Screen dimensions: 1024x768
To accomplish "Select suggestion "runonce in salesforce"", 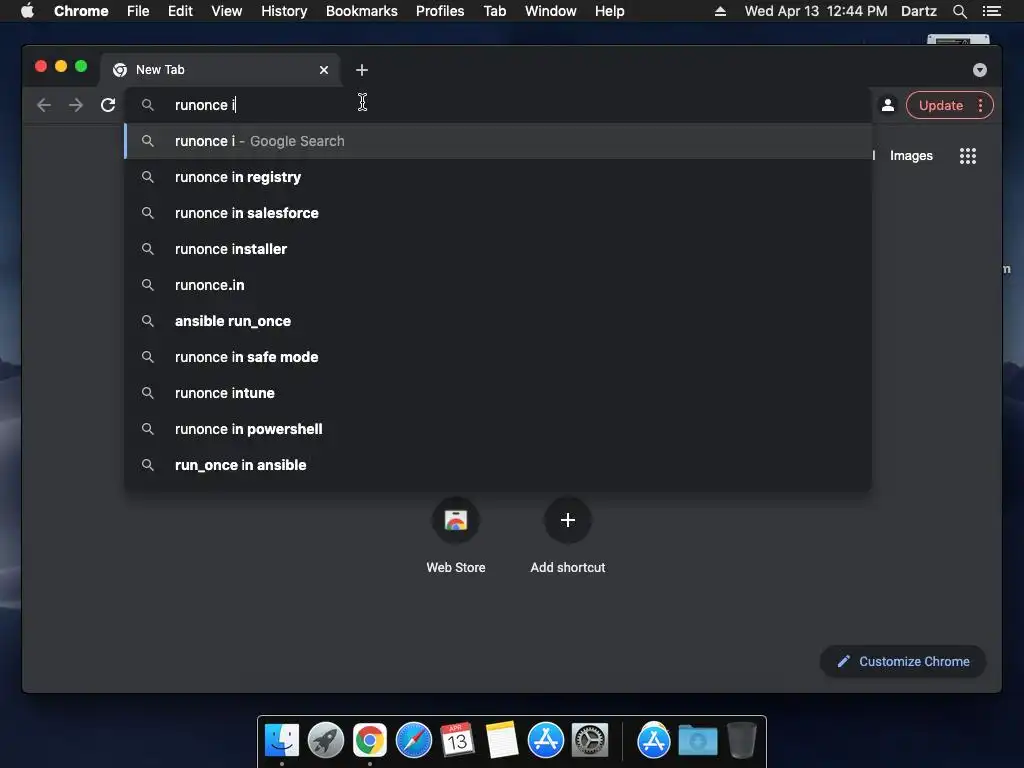I will (x=498, y=213).
